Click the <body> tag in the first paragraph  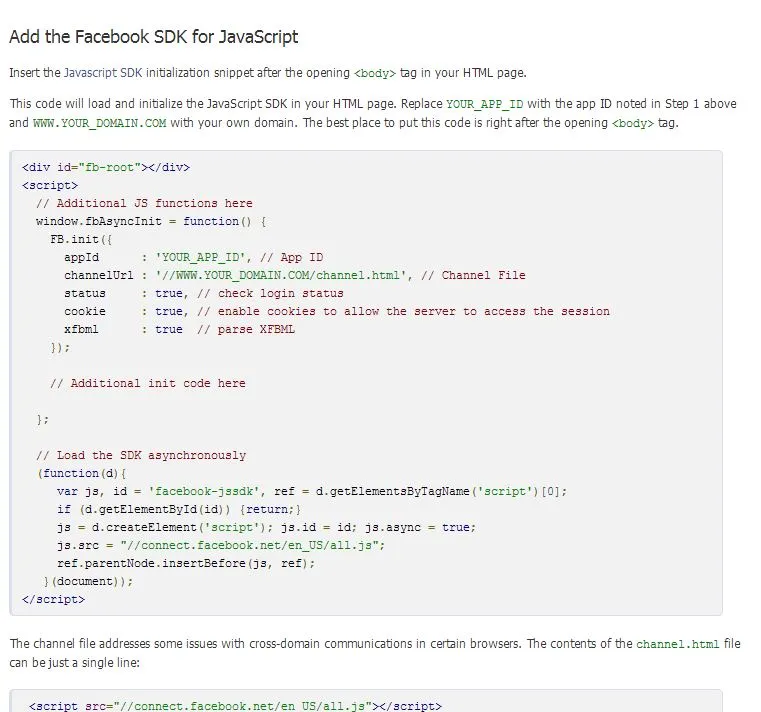(x=375, y=73)
